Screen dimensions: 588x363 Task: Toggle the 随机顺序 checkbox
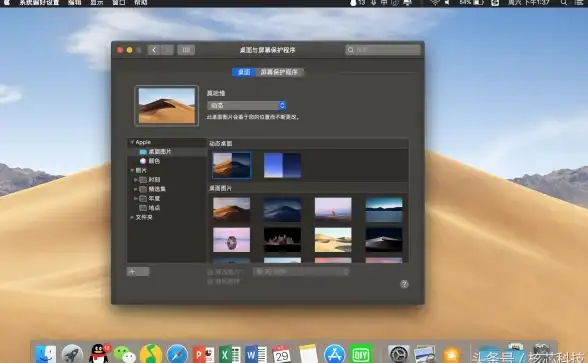pyautogui.click(x=210, y=281)
